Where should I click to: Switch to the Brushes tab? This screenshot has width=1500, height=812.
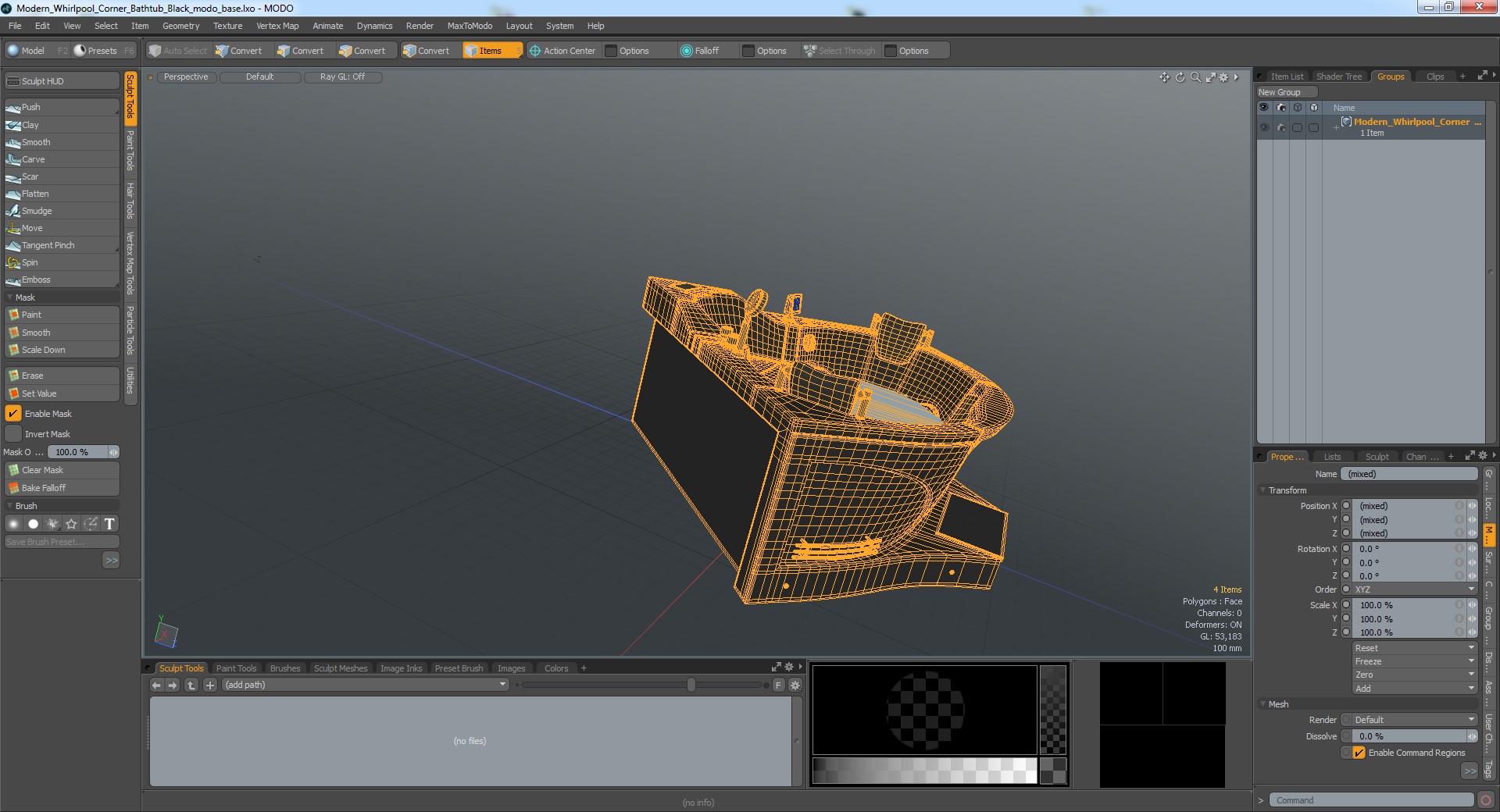tap(285, 668)
